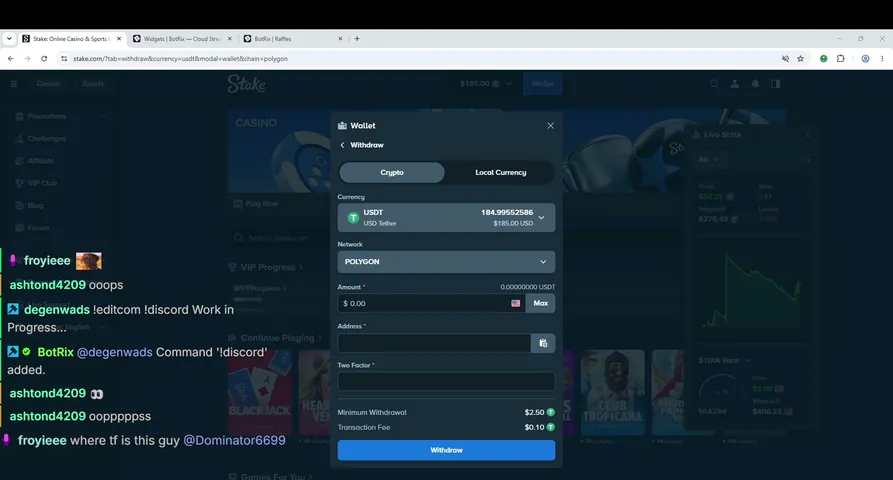Go forward with the browser forward arrow
Viewport: 893px width, 480px height.
[x=27, y=59]
